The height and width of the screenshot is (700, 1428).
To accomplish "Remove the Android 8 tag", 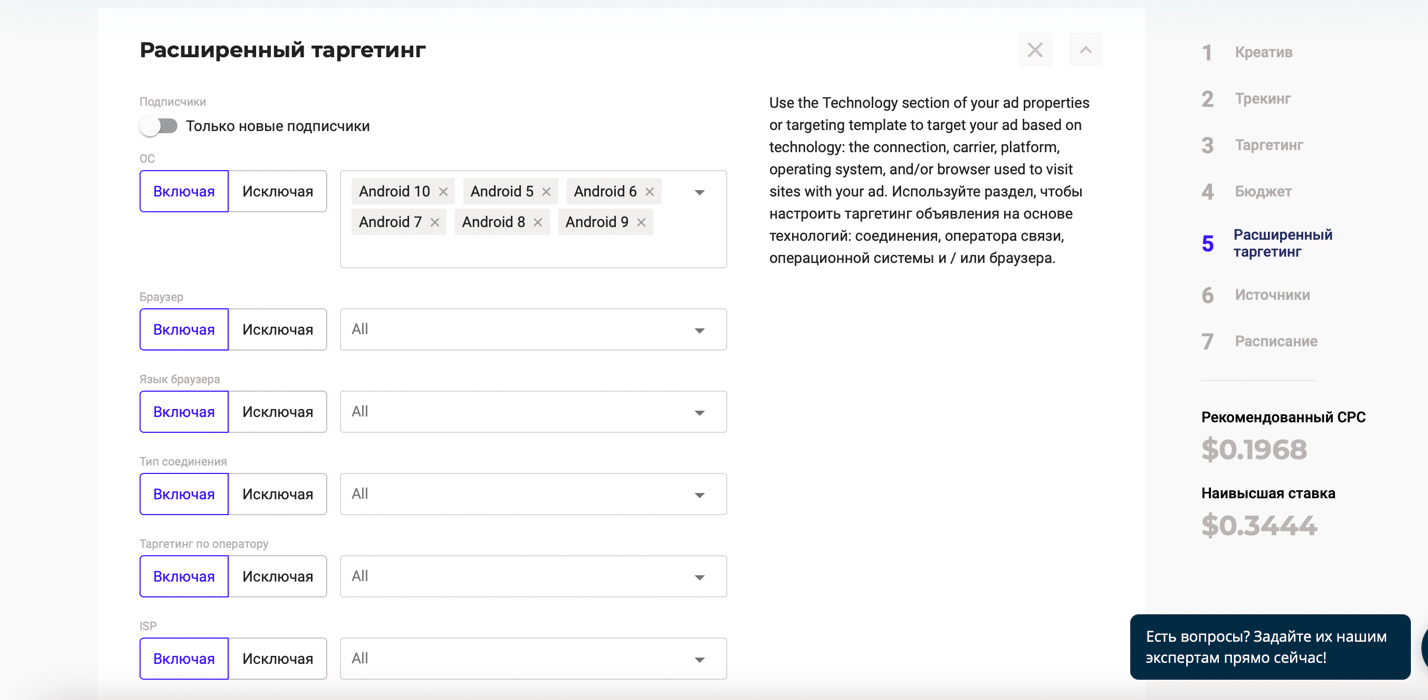I will pos(538,223).
